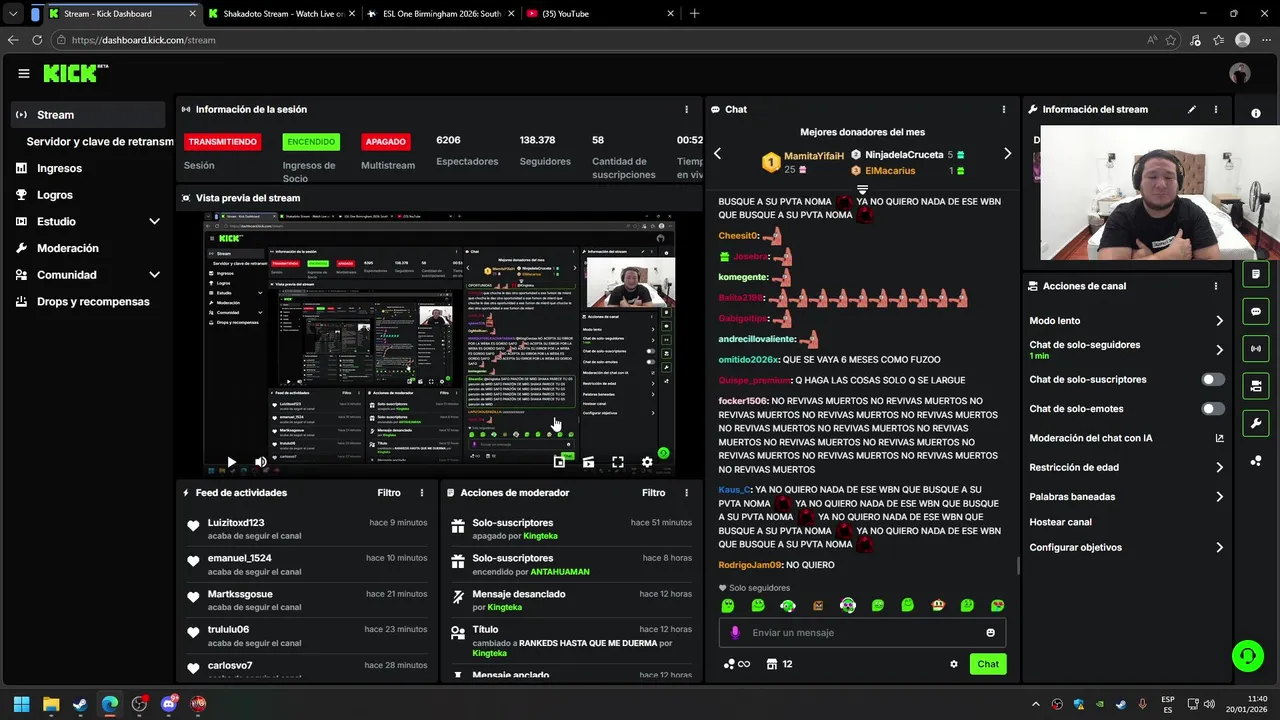Image resolution: width=1280 pixels, height=720 pixels.
Task: Click the three-dots cluster icon in right strip
Action: click(1256, 461)
